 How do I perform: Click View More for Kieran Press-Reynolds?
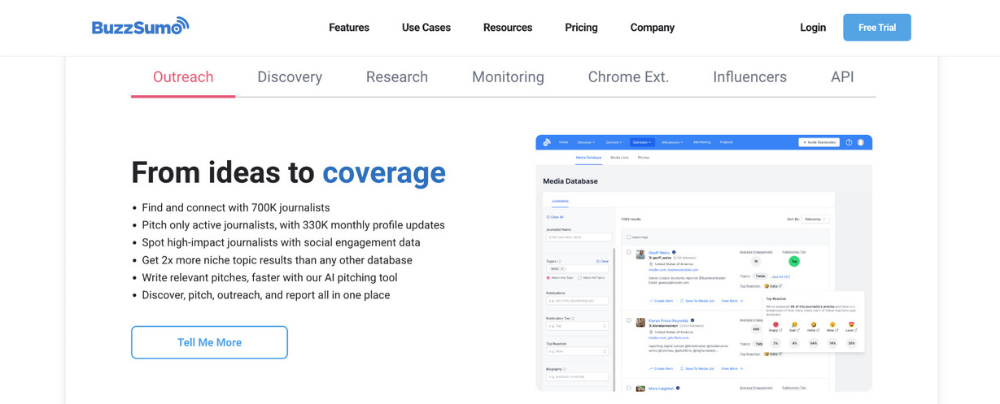(732, 368)
